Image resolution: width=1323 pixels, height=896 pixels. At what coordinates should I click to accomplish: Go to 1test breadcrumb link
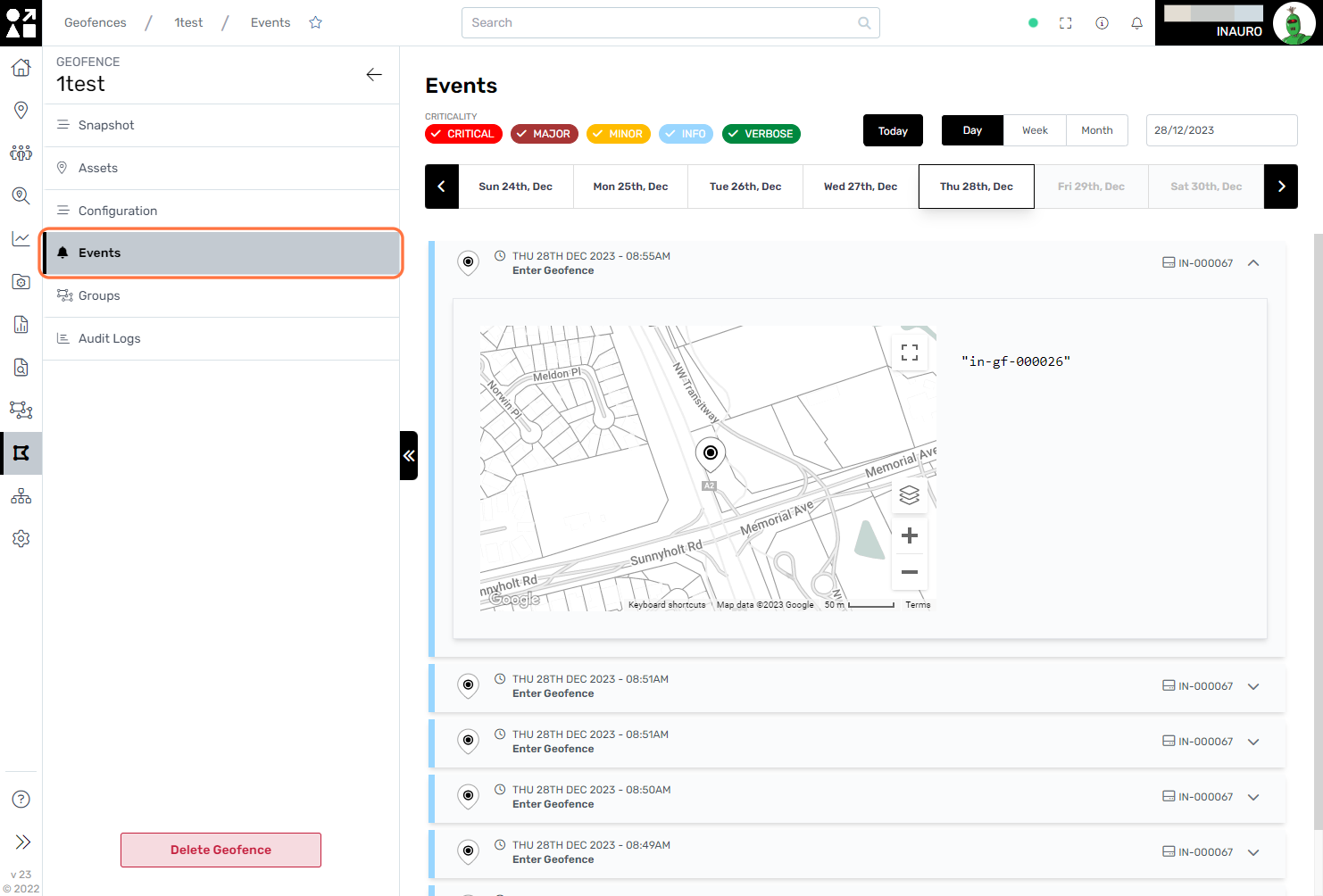coord(188,22)
